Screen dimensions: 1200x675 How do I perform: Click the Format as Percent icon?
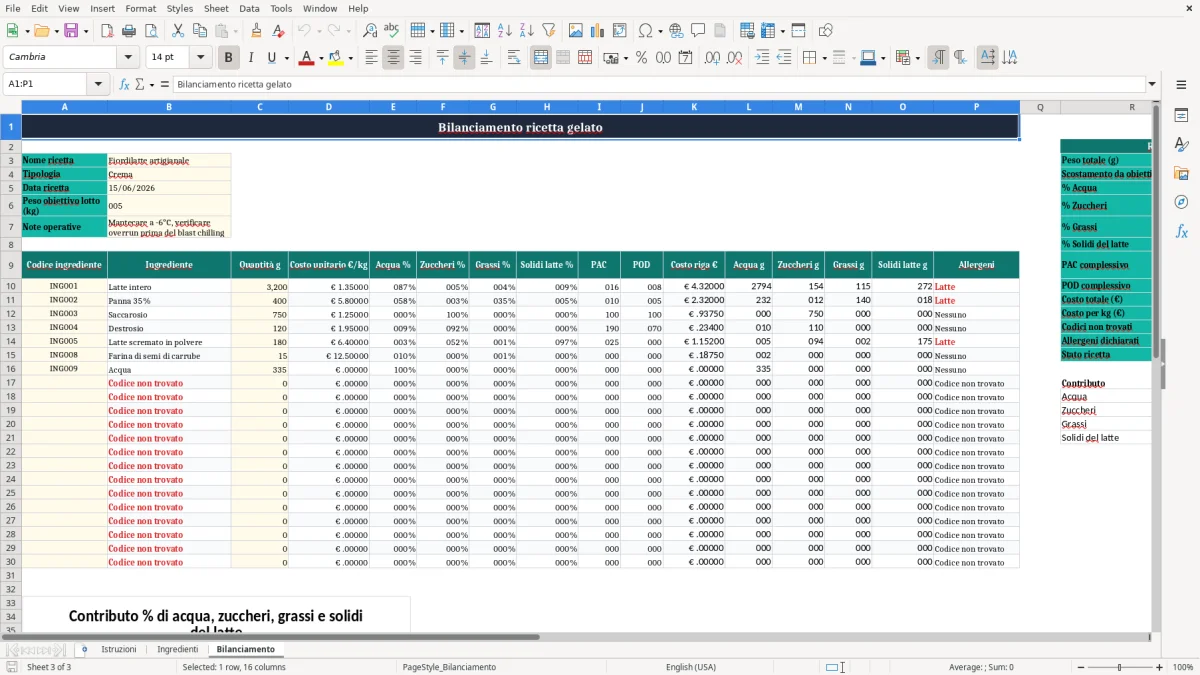(642, 58)
